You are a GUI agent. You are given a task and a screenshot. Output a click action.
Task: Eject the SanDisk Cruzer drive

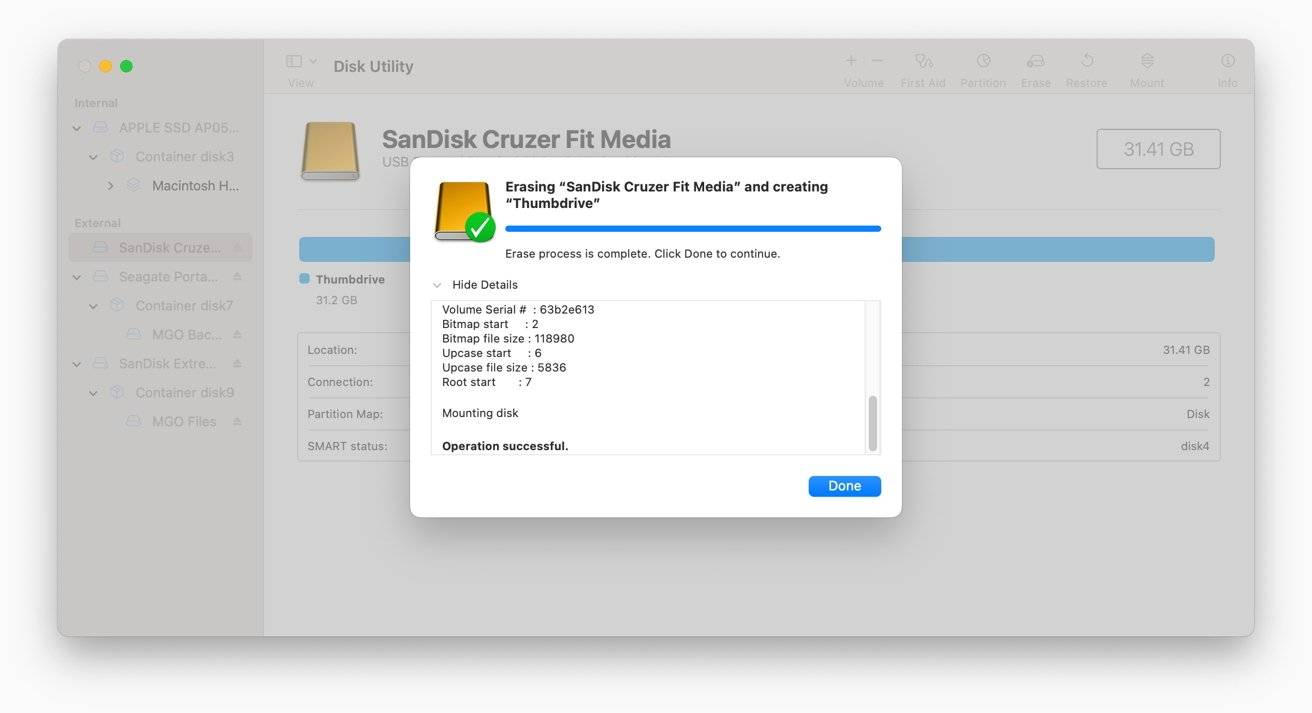(238, 247)
